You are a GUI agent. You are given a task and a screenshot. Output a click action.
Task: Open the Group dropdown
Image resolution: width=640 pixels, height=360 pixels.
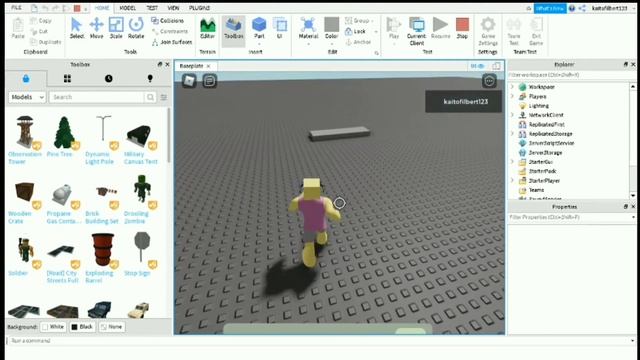point(359,20)
